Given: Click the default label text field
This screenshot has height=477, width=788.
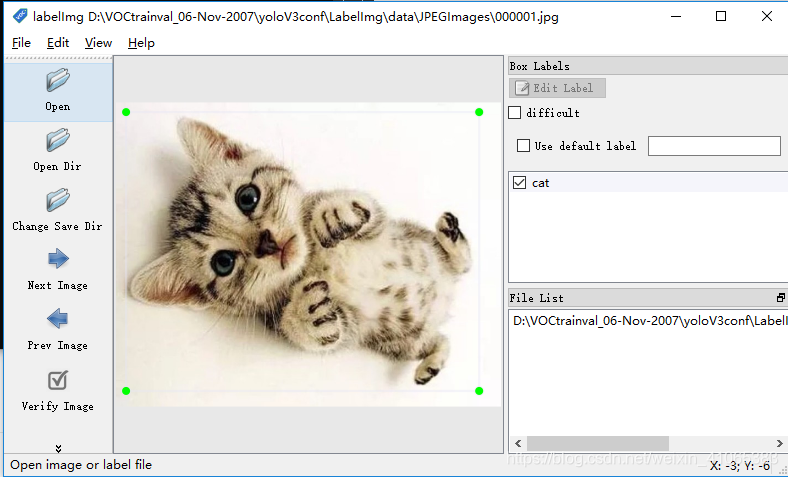Looking at the screenshot, I should [714, 146].
